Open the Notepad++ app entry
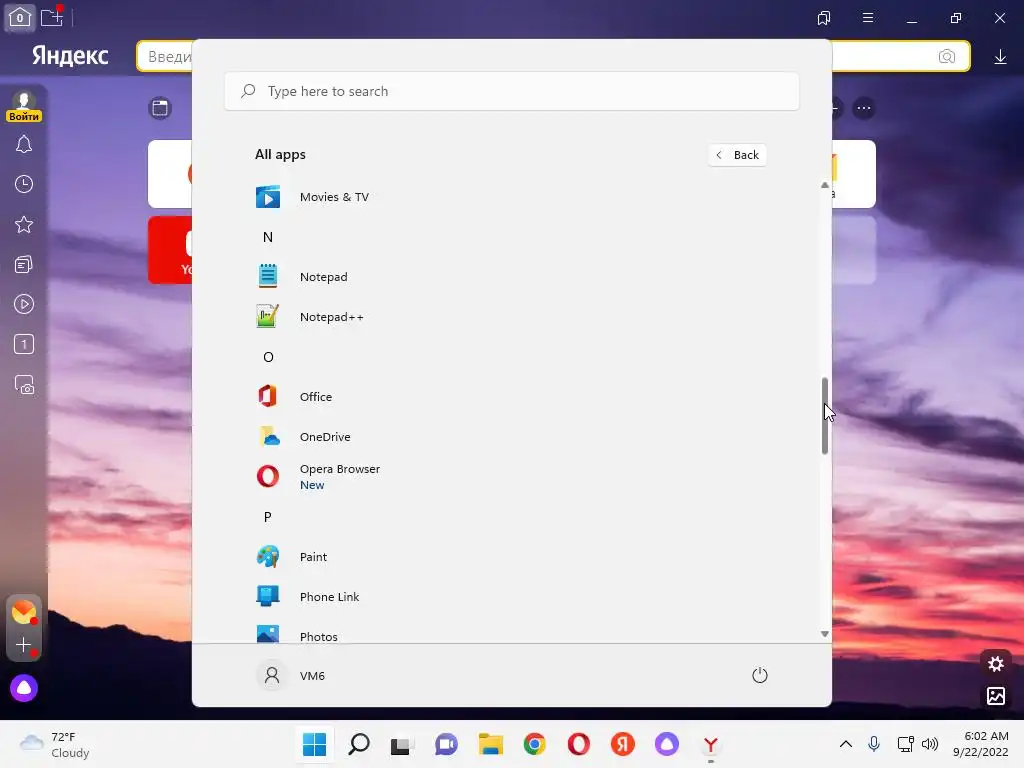The height and width of the screenshot is (768, 1024). click(511, 317)
